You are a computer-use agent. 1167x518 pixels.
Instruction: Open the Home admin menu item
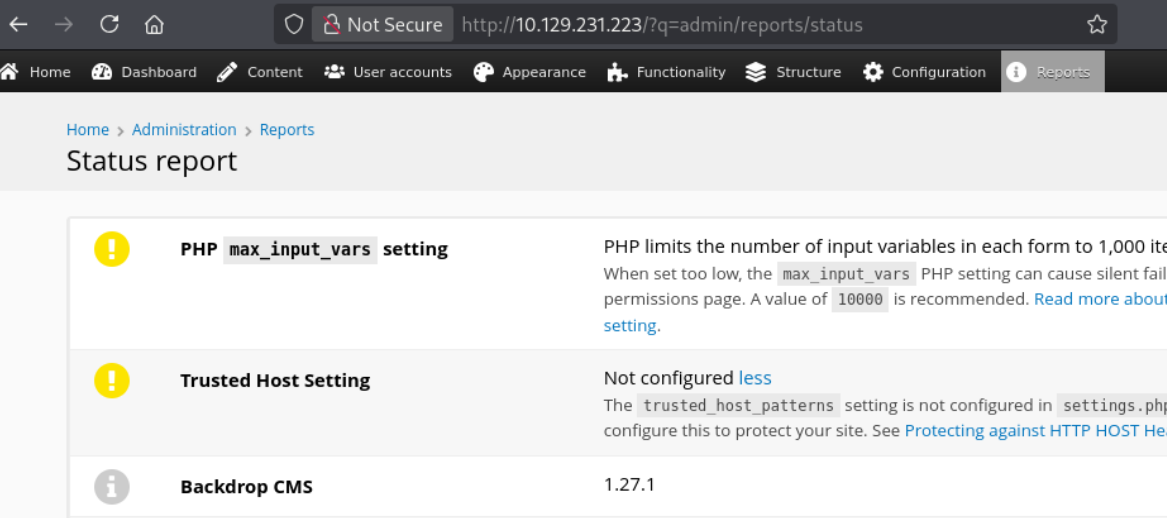click(x=50, y=71)
